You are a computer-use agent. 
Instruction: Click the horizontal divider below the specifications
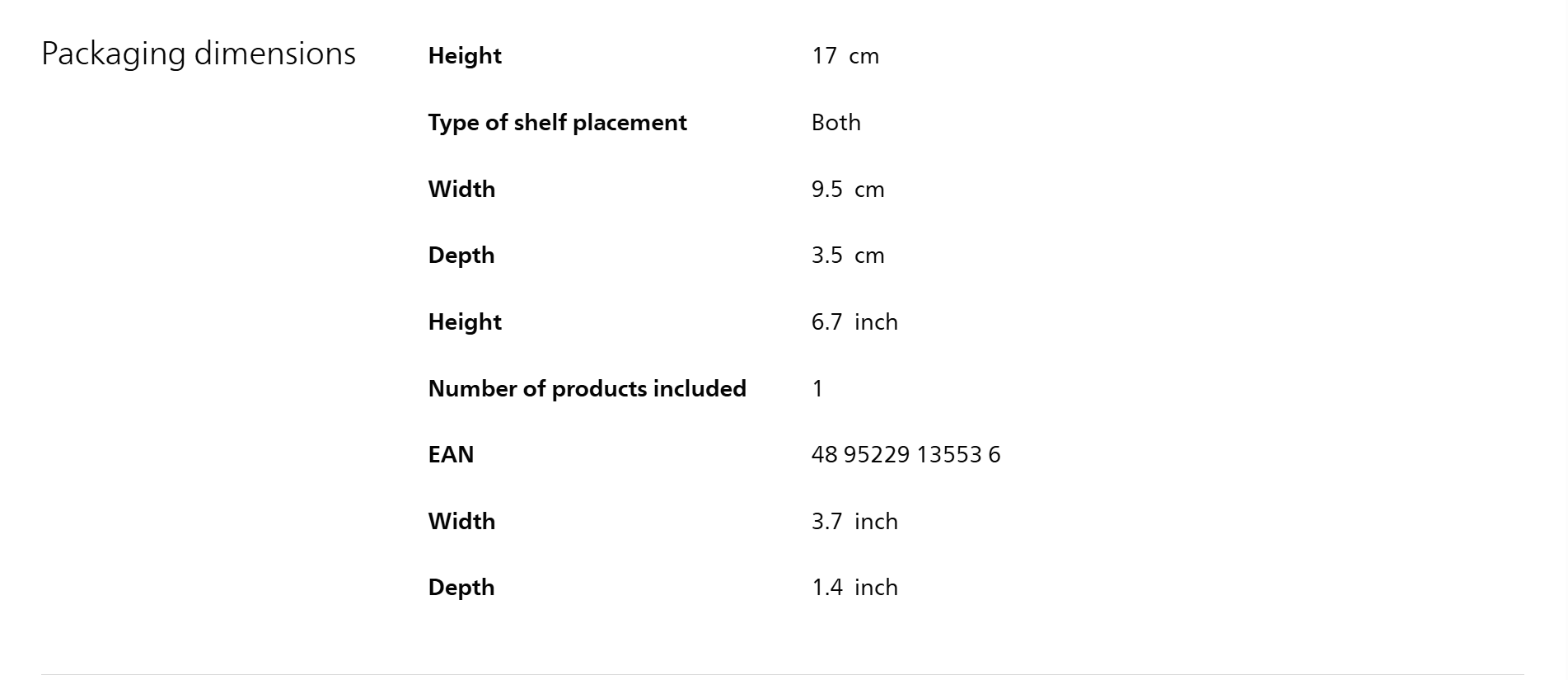[783, 674]
